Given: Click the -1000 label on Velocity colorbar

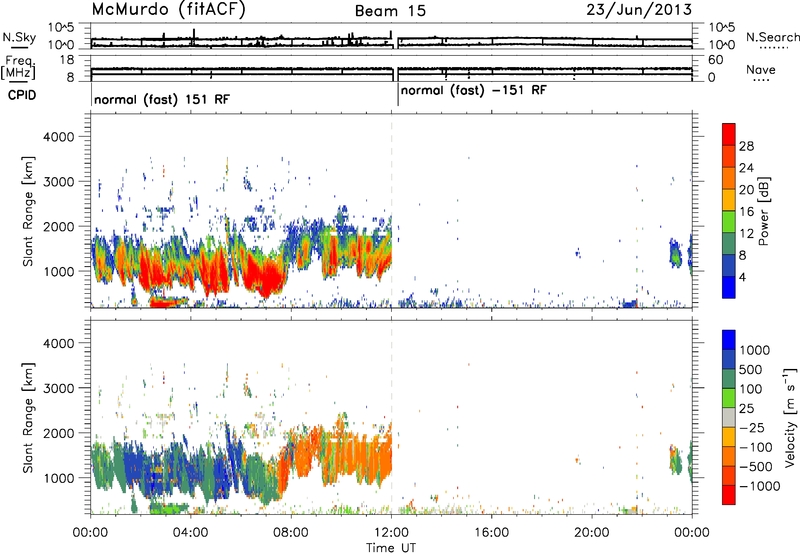Looking at the screenshot, I should click(x=759, y=486).
